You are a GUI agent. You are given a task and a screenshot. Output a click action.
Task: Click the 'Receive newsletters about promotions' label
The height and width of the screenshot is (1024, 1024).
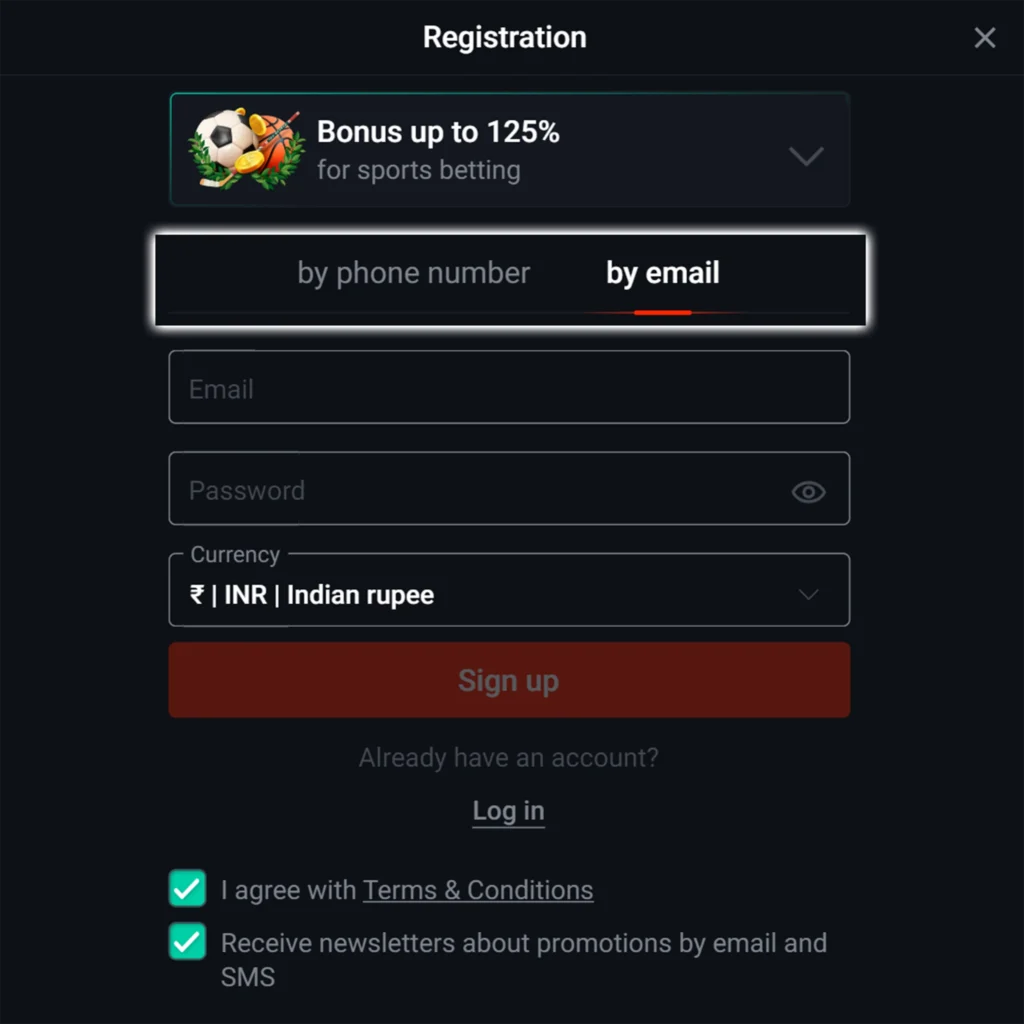(523, 943)
